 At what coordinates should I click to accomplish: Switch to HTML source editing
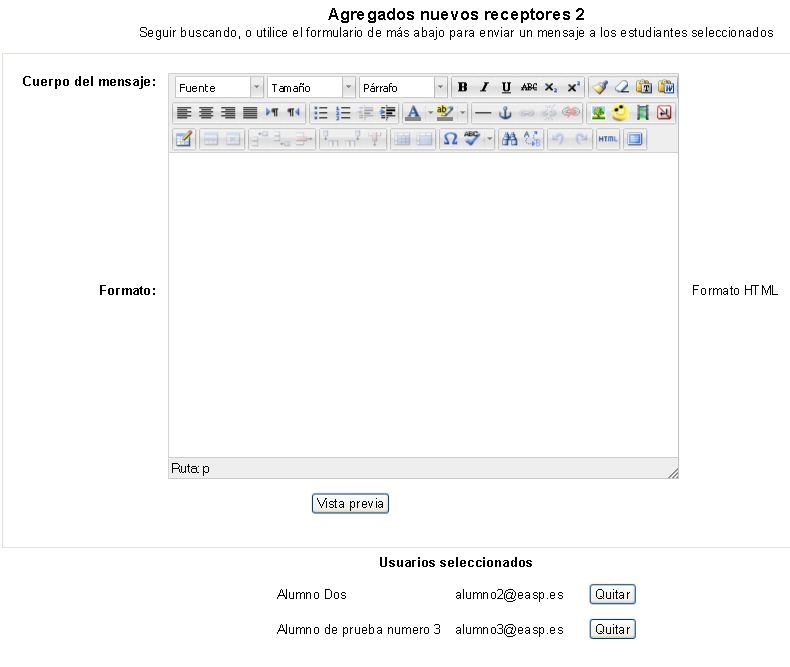point(607,139)
